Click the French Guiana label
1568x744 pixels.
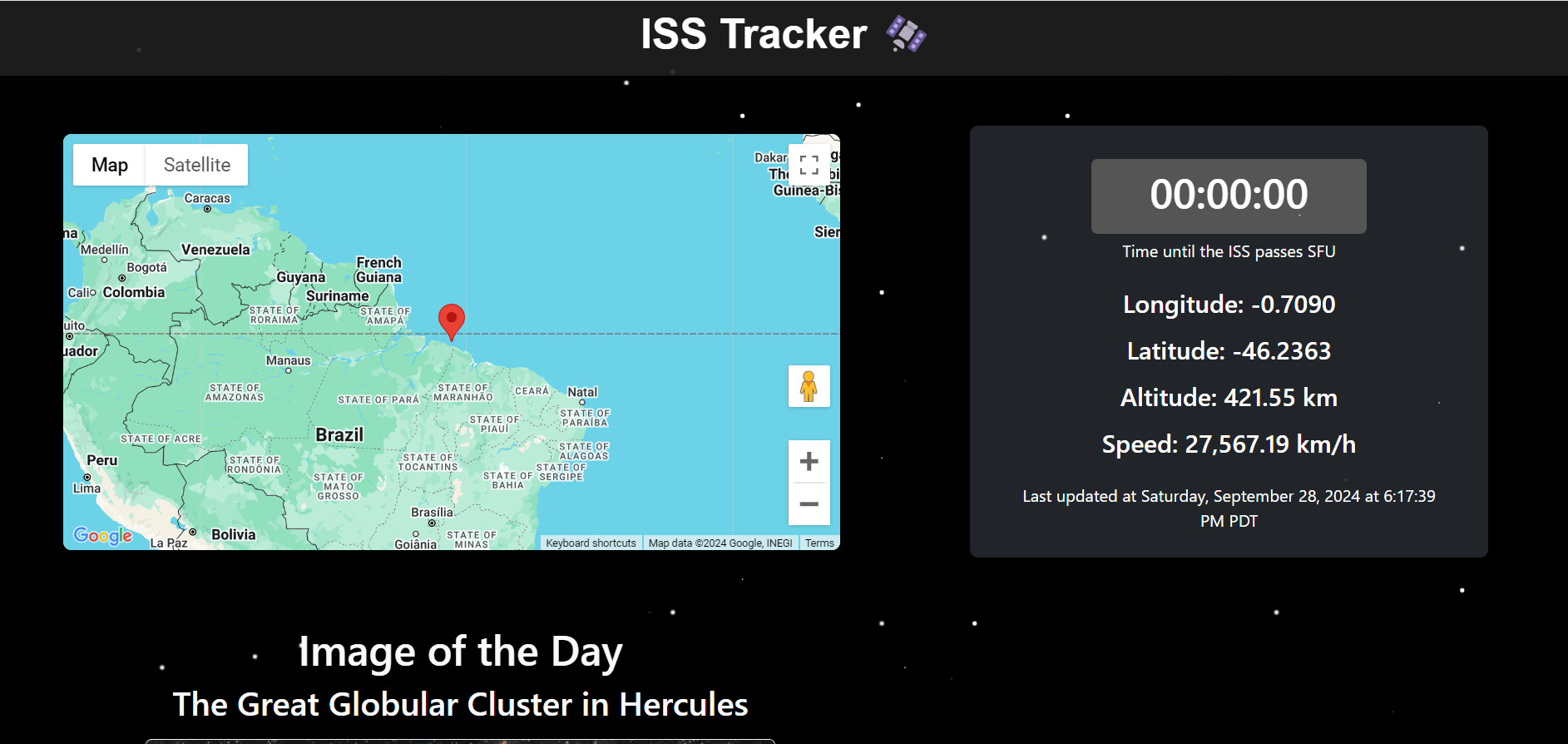(x=378, y=270)
